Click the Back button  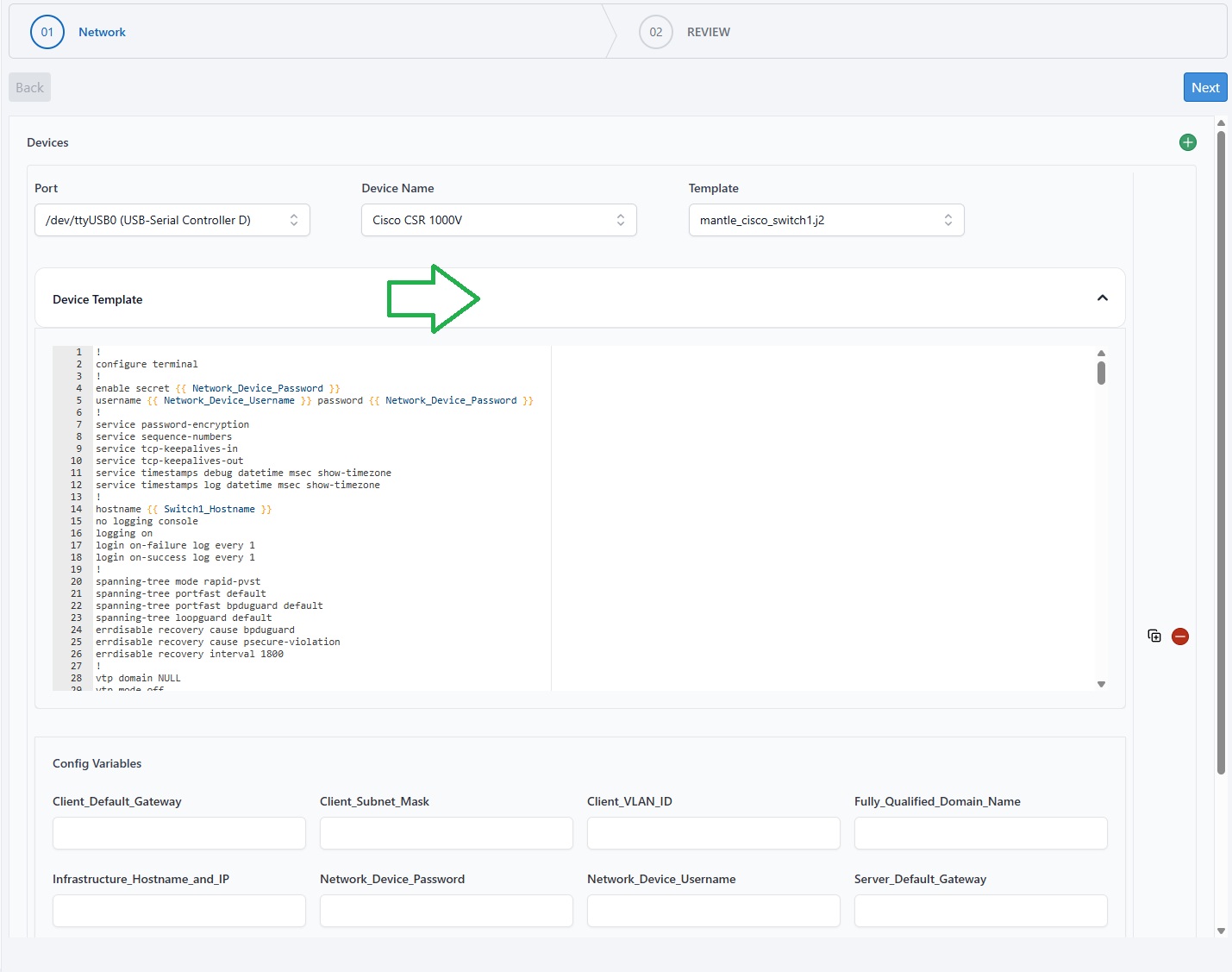(x=29, y=87)
